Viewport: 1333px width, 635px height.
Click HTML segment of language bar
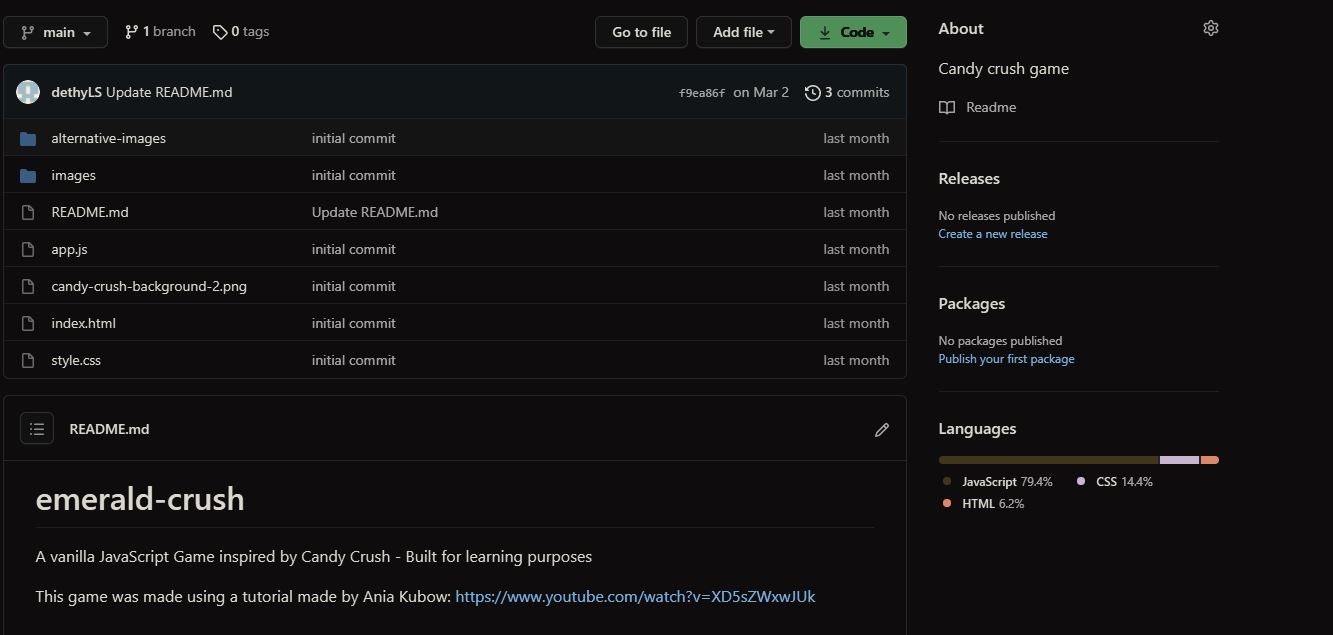[x=1210, y=460]
